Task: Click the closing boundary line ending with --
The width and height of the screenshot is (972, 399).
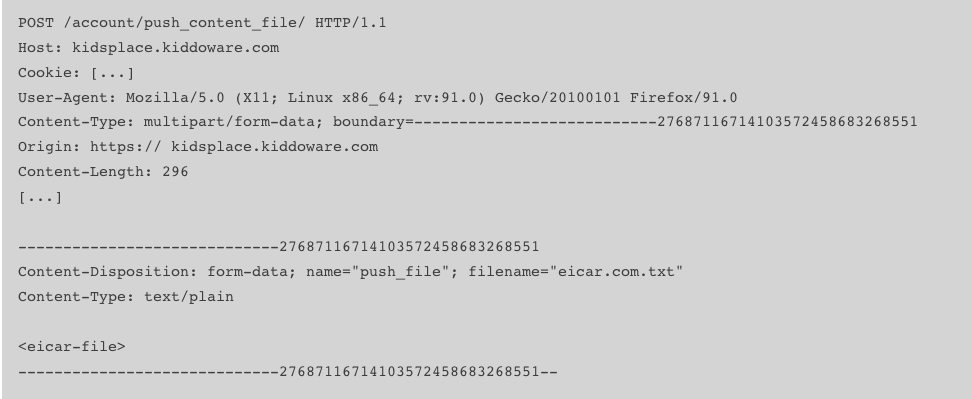Action: click(288, 372)
